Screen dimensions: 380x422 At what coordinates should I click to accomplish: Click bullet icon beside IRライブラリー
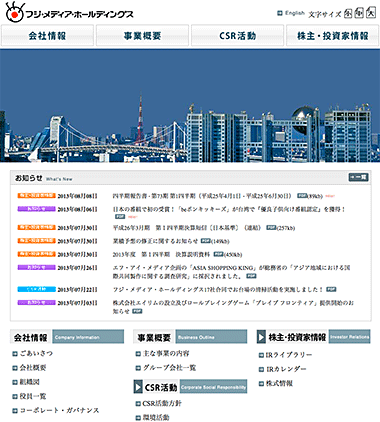pos(261,356)
